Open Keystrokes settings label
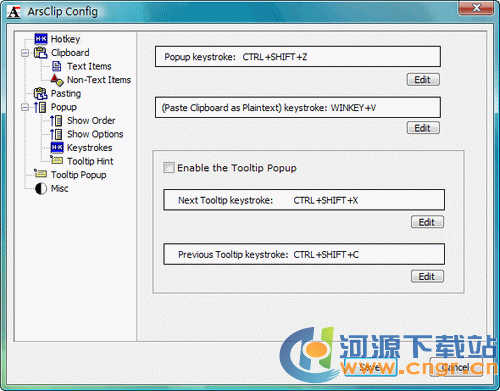 90,148
